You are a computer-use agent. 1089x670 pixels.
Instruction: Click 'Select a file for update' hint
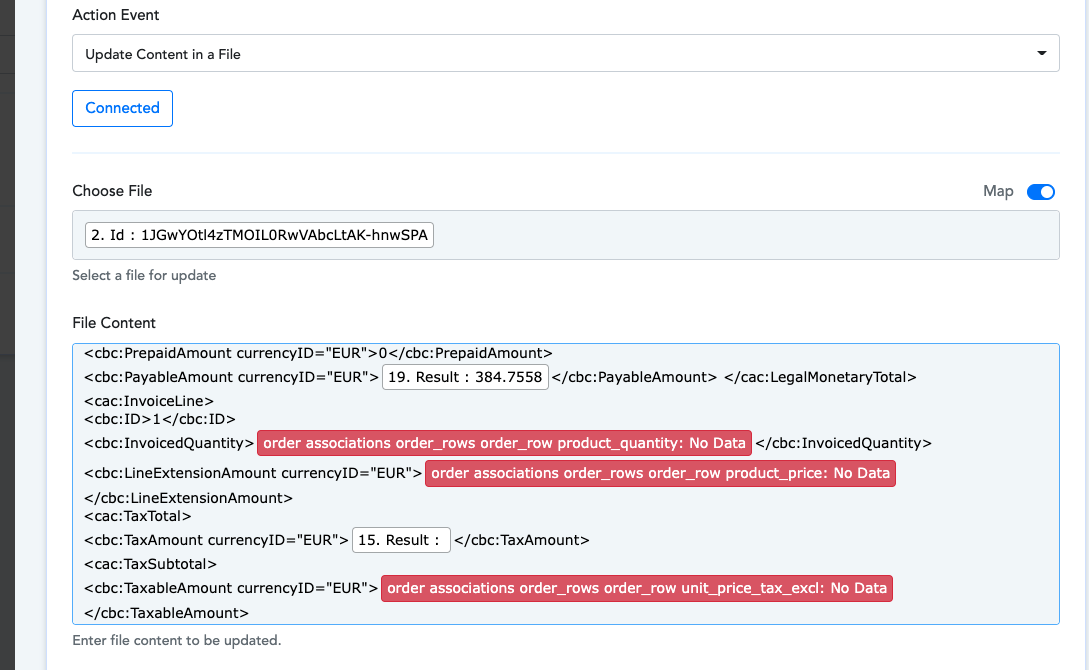(144, 276)
